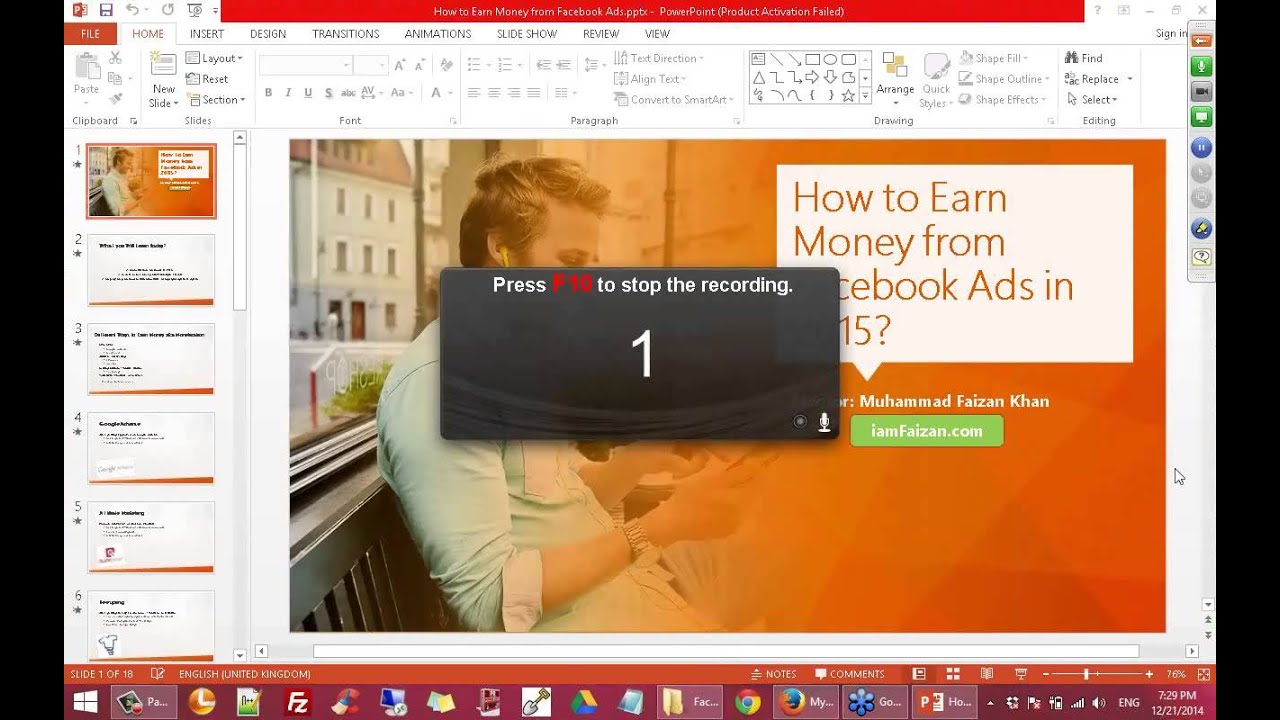Reset the slide layout with Reset
This screenshot has width=1280, height=720.
pos(207,79)
